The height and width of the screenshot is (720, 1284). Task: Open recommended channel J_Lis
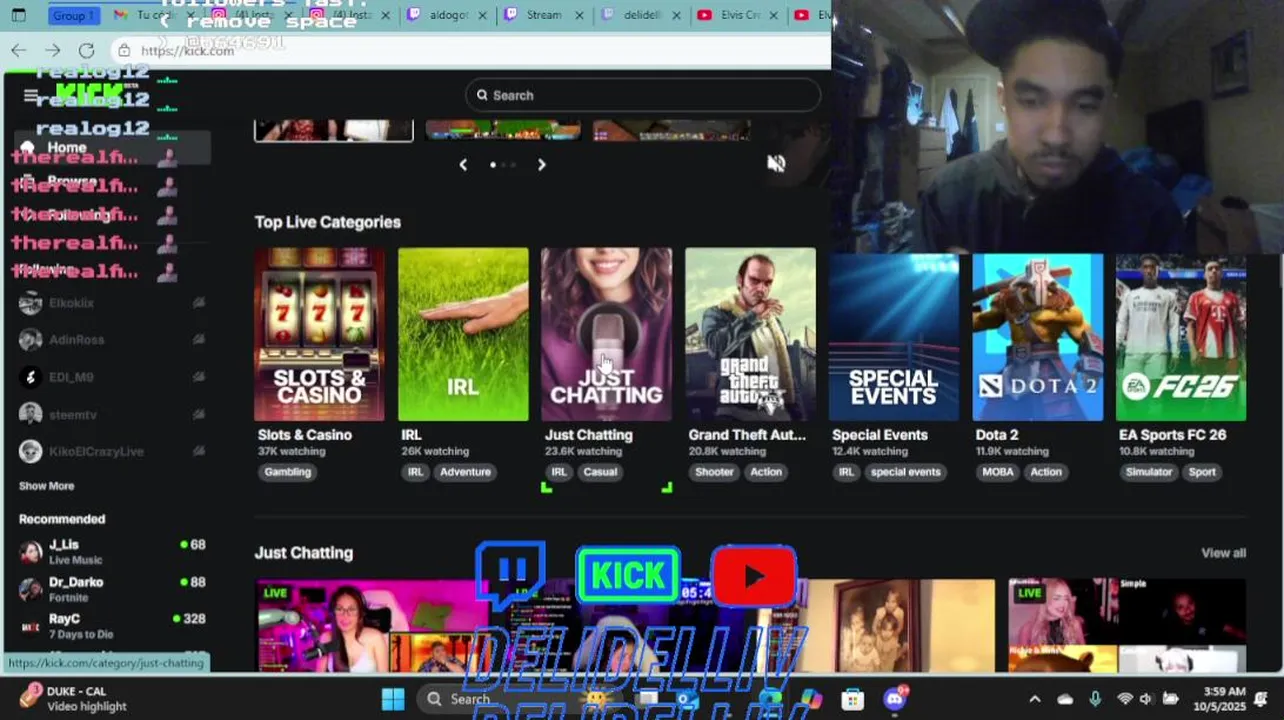(112, 552)
